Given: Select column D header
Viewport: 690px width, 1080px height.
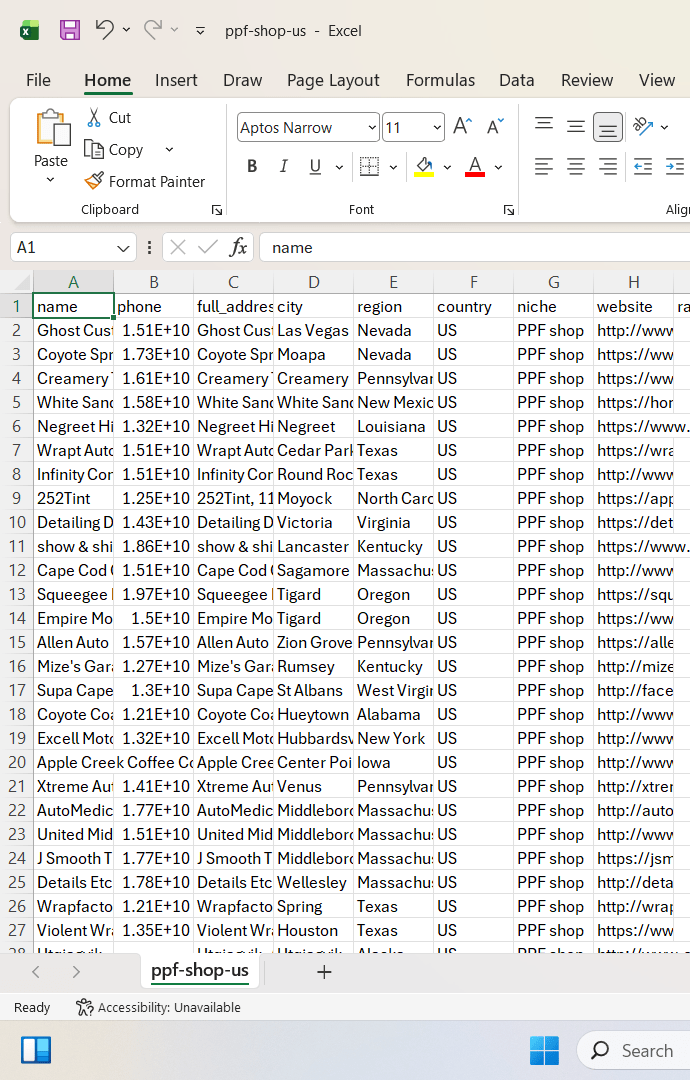Looking at the screenshot, I should [x=313, y=282].
